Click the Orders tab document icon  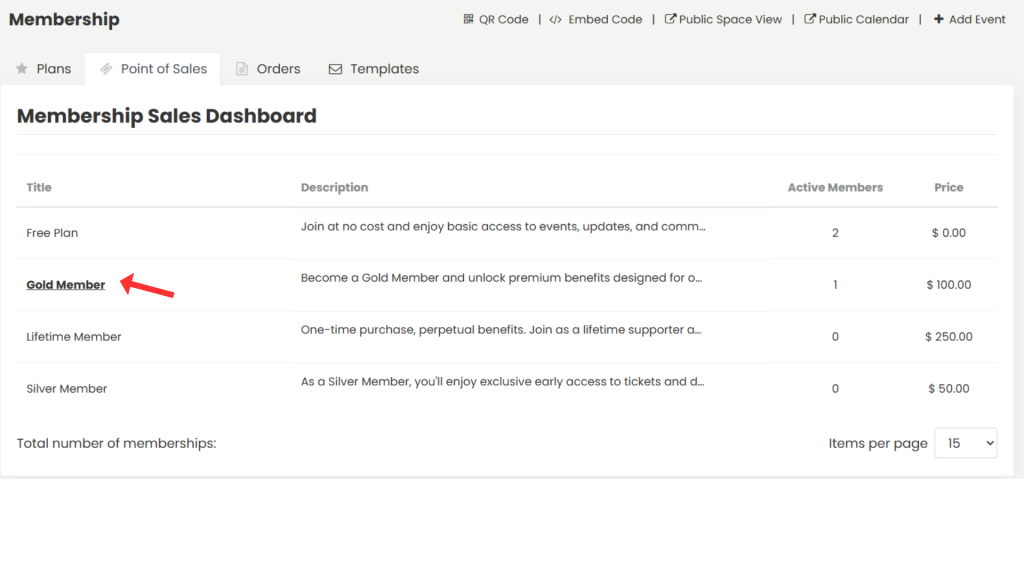coord(242,69)
